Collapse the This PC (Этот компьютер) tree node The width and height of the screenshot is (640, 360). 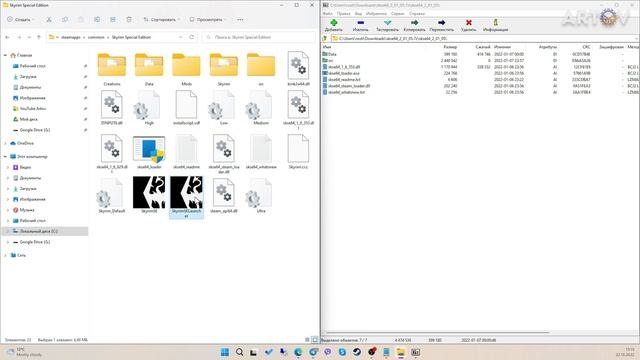tap(5, 156)
